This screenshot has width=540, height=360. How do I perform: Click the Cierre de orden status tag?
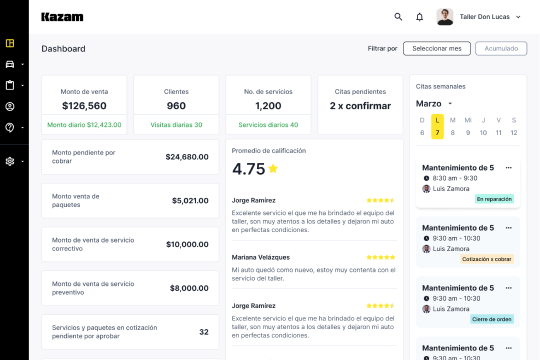pyautogui.click(x=492, y=319)
